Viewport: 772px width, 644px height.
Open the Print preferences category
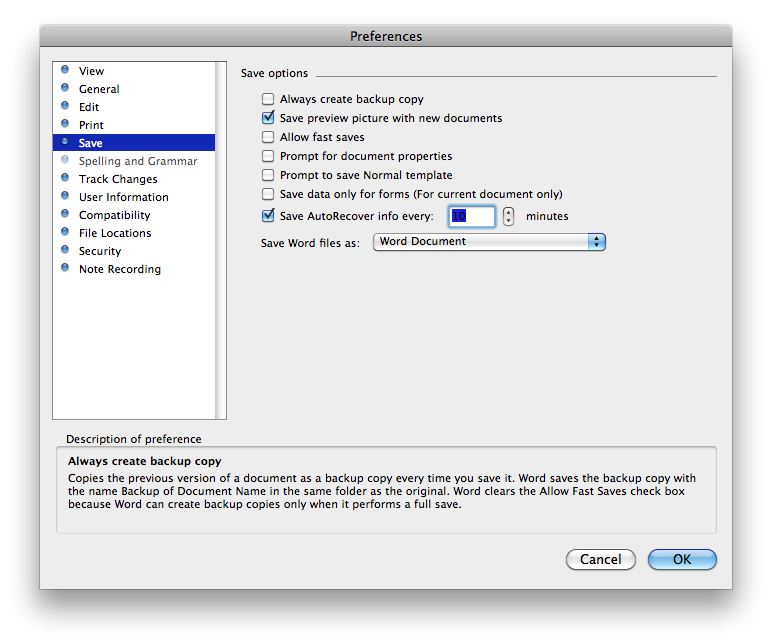pos(134,125)
